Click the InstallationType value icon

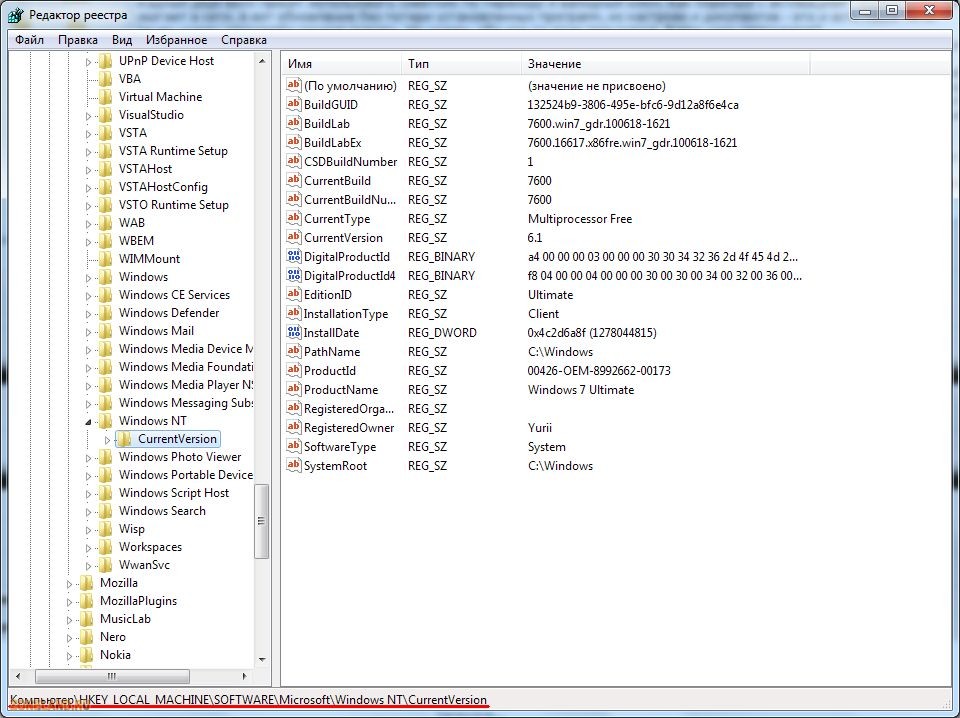click(x=294, y=313)
